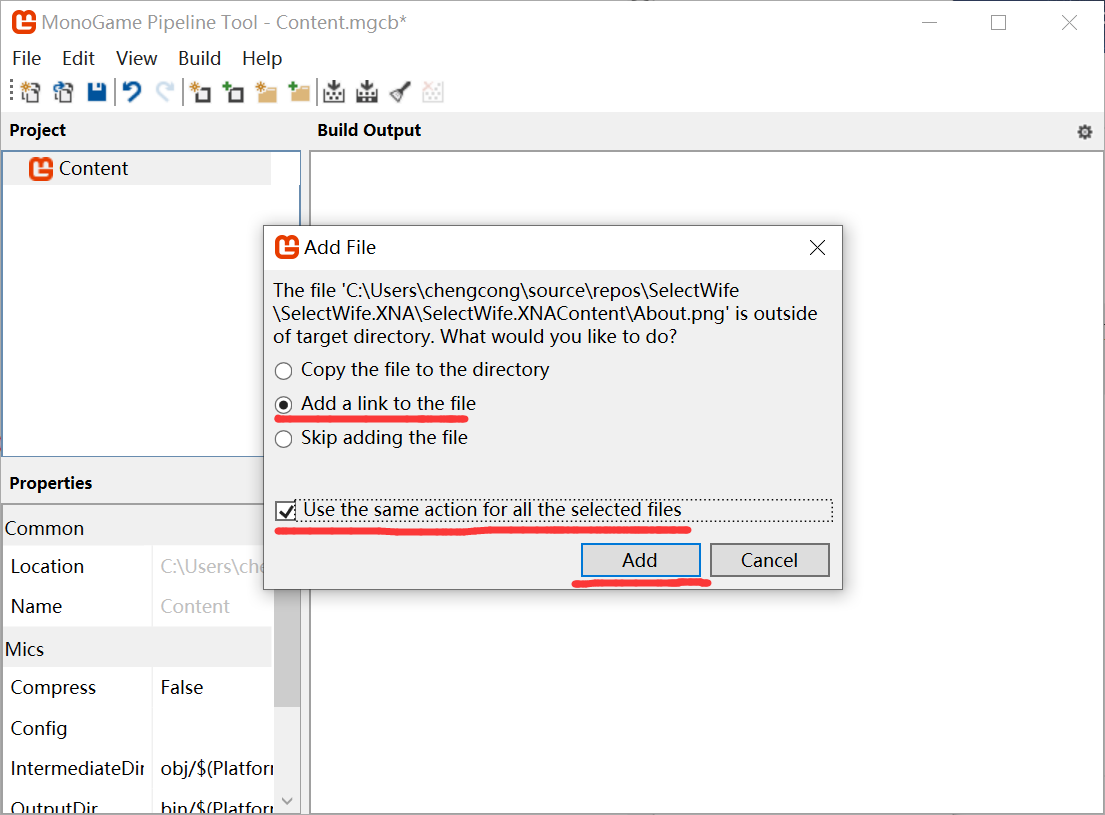
Task: Click the New Project toolbar icon
Action: point(30,93)
